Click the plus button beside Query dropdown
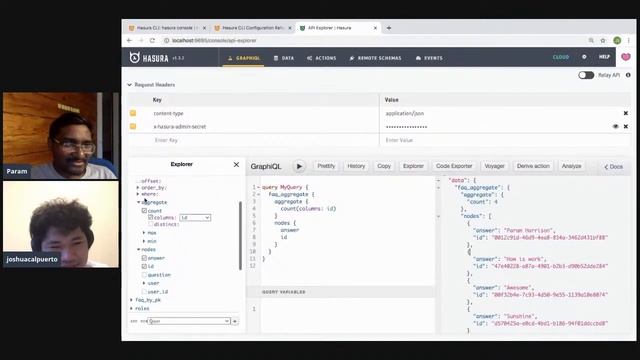This screenshot has width=640, height=360. coord(235,321)
